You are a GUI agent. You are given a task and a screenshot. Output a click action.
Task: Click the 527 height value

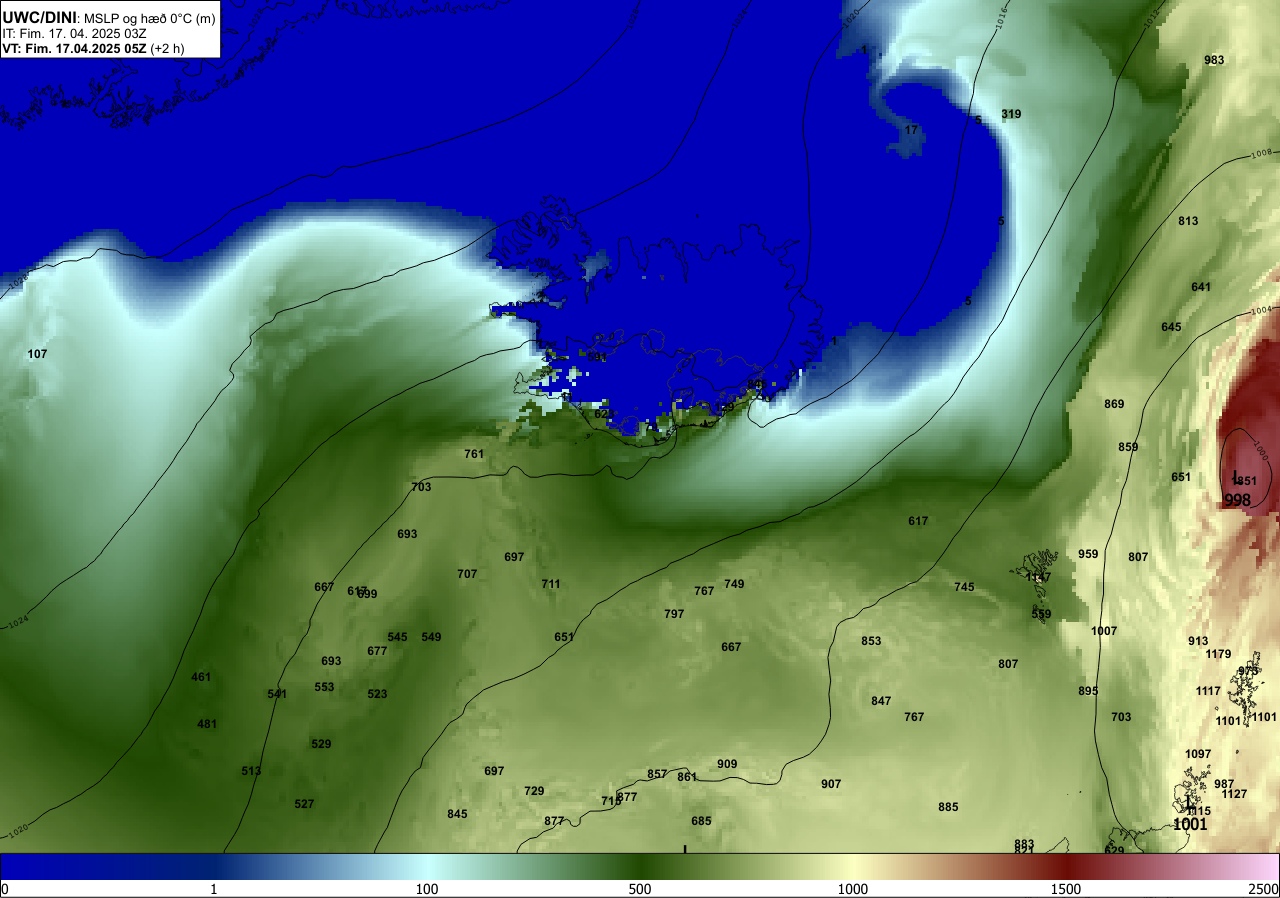coord(304,804)
